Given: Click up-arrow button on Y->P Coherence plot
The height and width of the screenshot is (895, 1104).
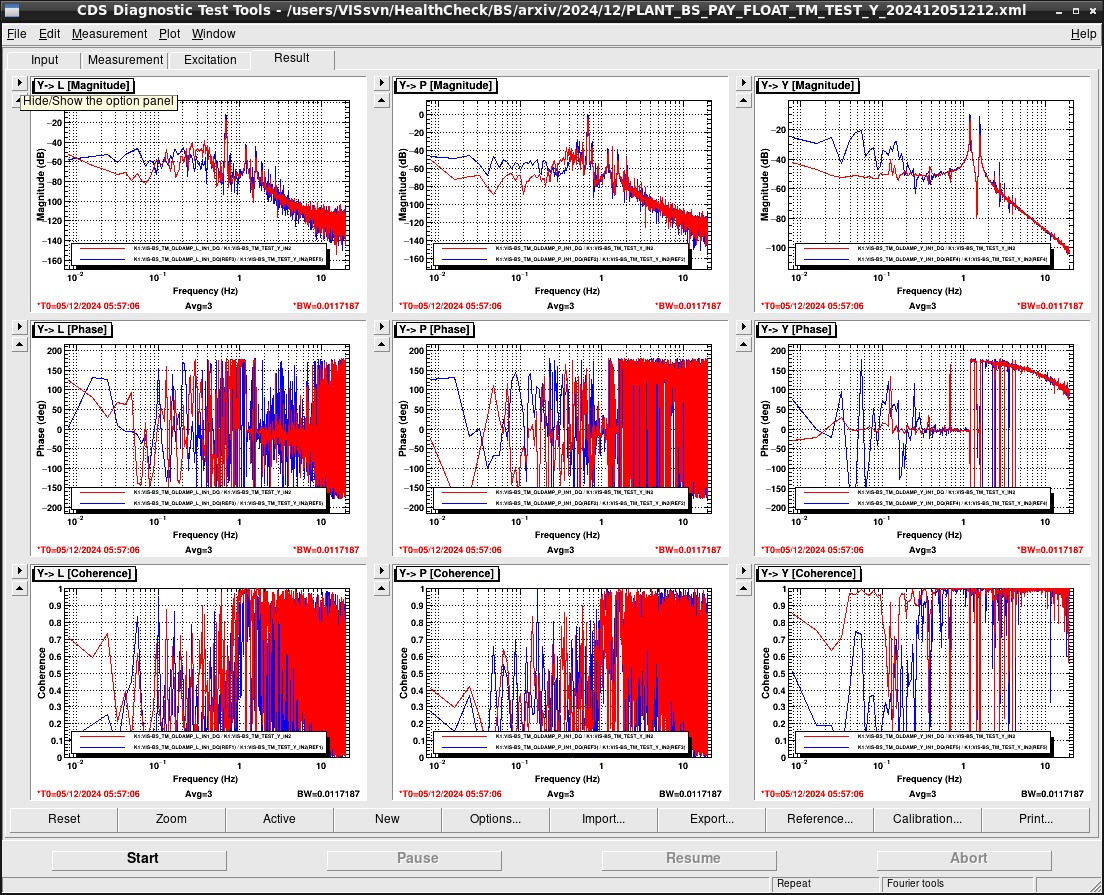Looking at the screenshot, I should [382, 589].
